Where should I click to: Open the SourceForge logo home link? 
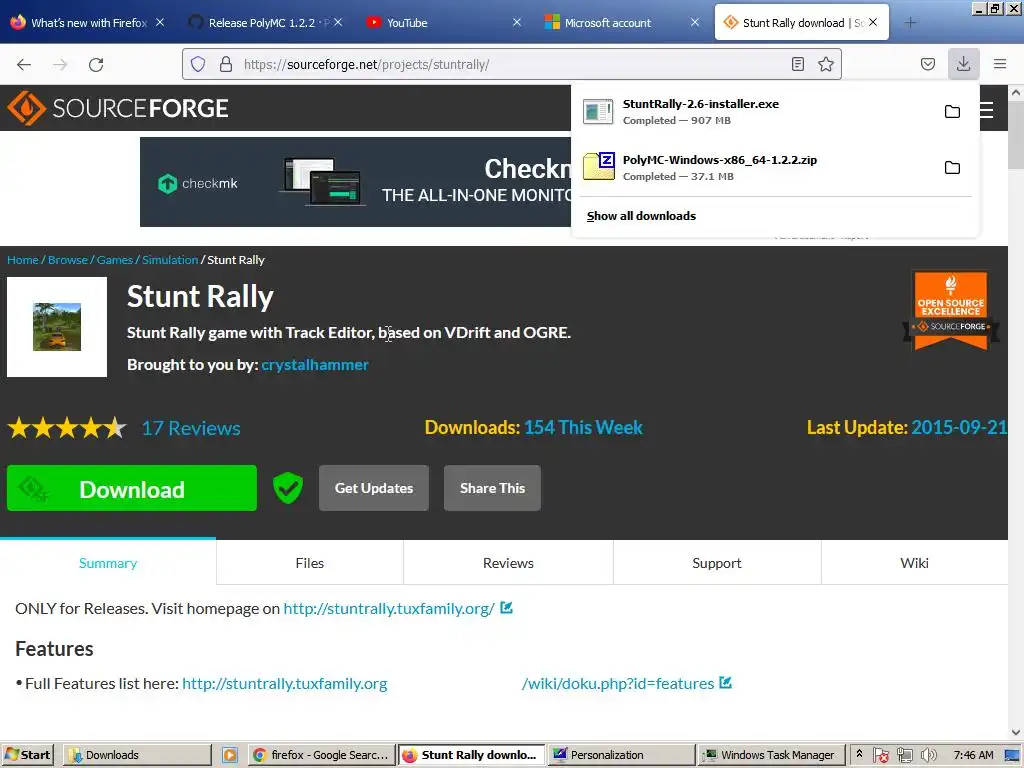118,108
